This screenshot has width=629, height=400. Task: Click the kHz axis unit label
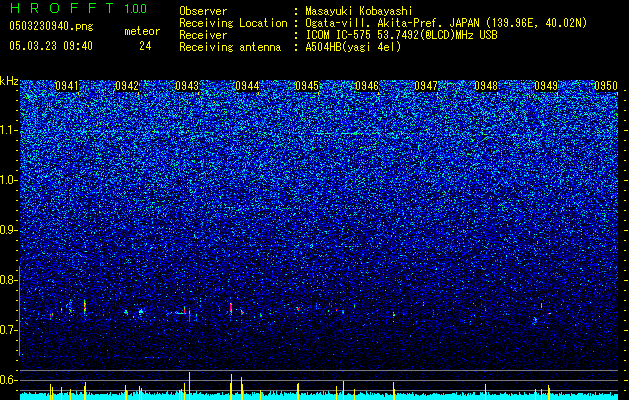(x=9, y=81)
